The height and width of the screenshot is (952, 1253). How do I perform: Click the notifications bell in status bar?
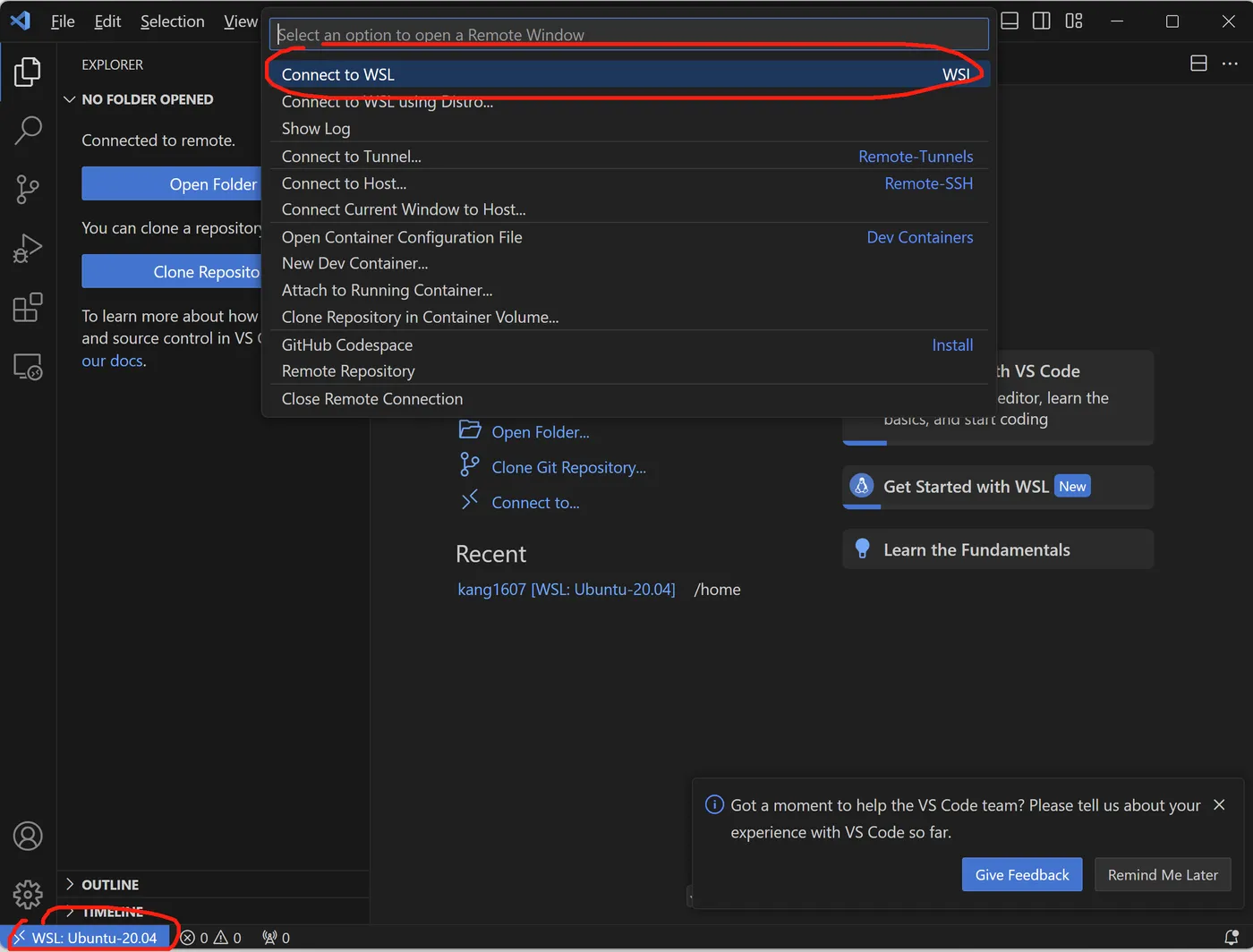1232,938
